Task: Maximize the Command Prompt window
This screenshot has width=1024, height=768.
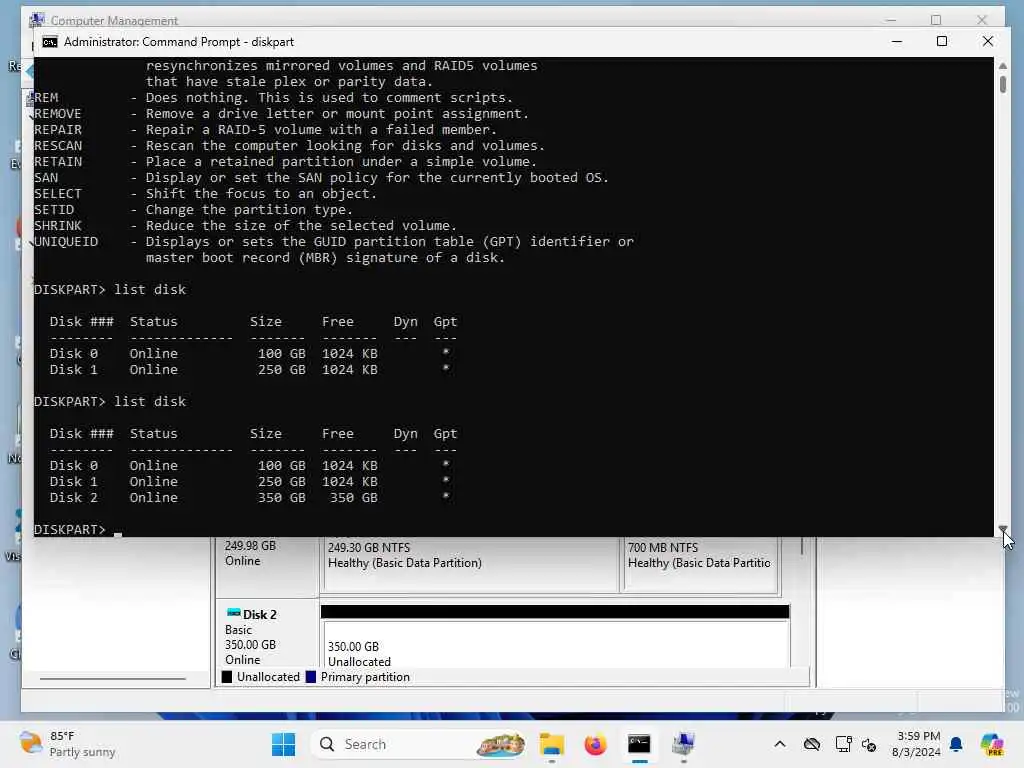Action: click(942, 42)
